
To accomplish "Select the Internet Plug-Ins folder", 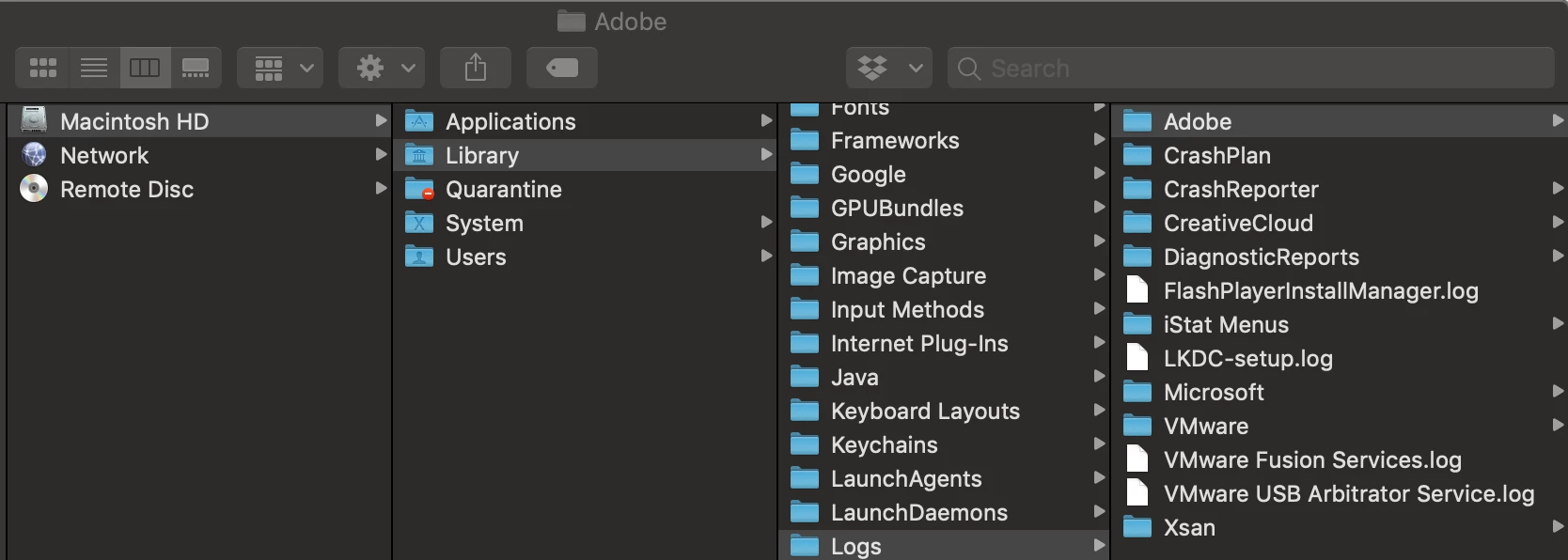I will pyautogui.click(x=944, y=343).
